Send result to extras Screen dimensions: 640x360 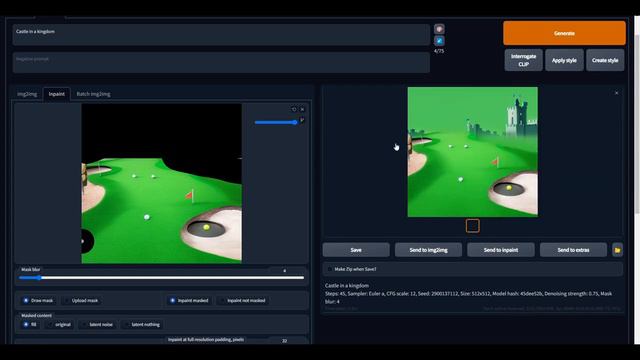tap(573, 250)
